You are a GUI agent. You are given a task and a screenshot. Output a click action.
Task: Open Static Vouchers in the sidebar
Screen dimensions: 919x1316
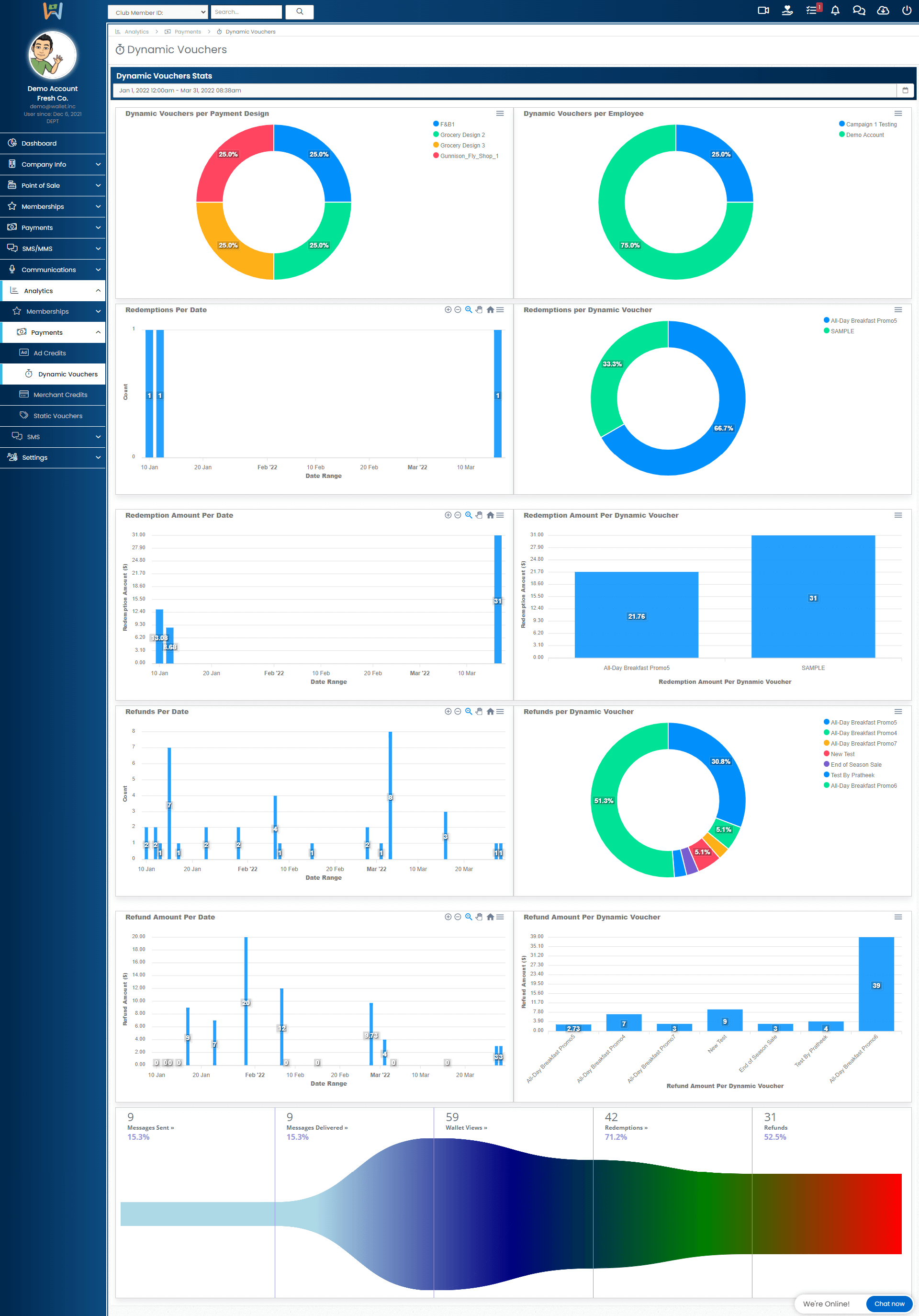57,416
